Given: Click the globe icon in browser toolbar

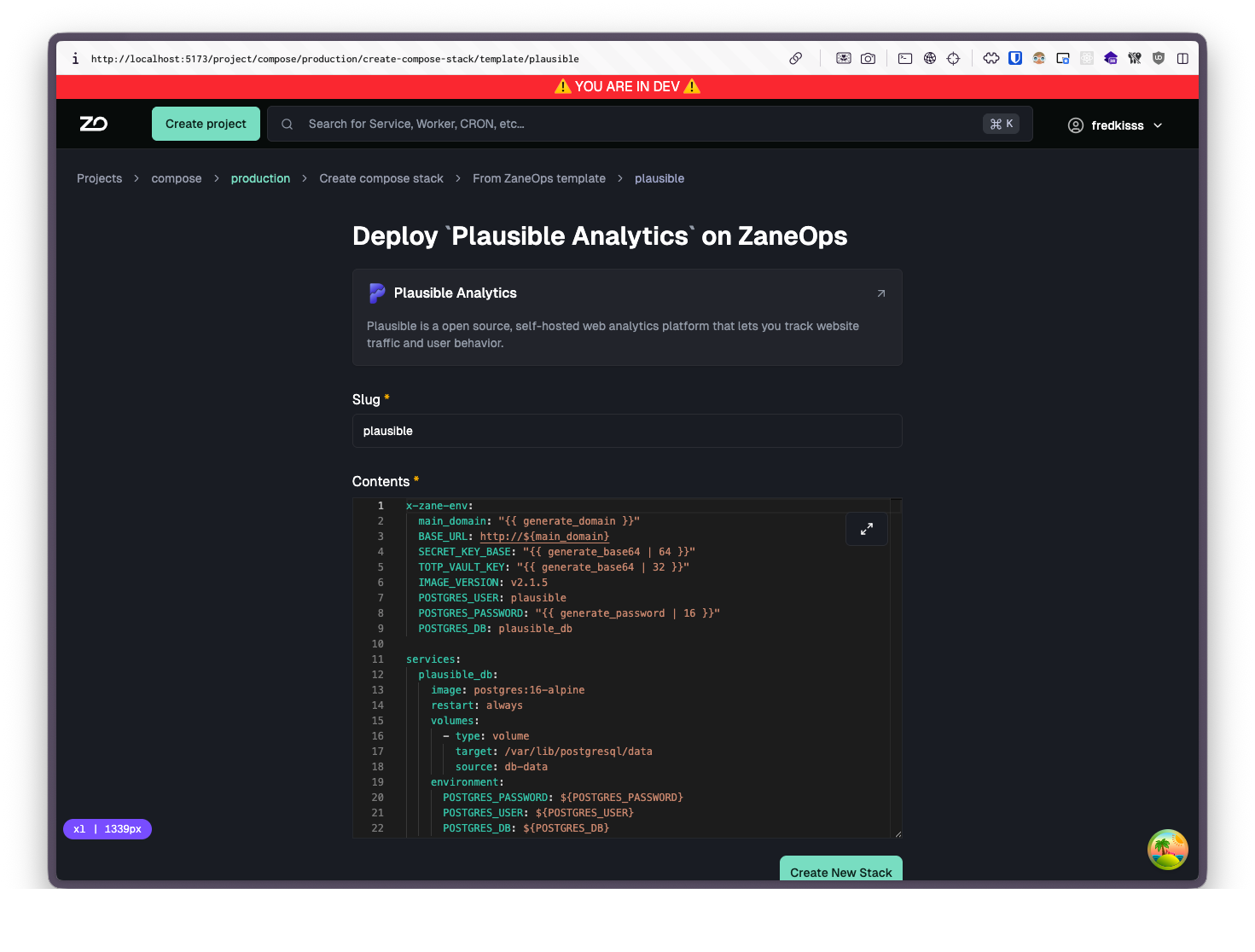Looking at the screenshot, I should click(930, 58).
